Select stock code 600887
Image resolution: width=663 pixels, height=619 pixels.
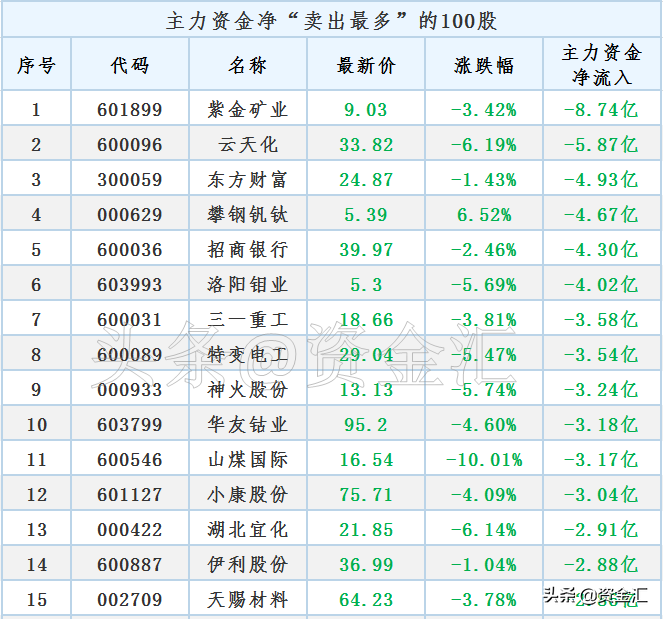point(130,565)
